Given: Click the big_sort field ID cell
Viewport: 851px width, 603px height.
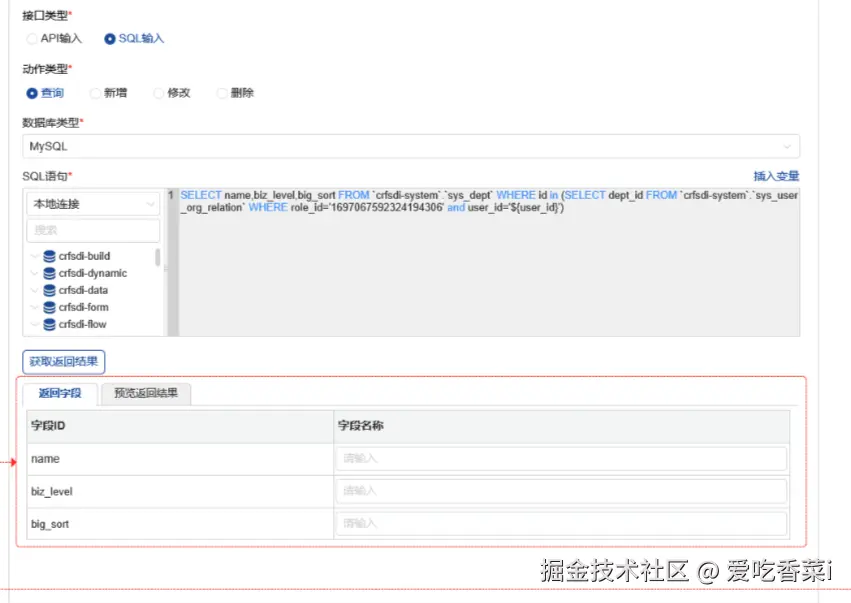Looking at the screenshot, I should (x=180, y=524).
